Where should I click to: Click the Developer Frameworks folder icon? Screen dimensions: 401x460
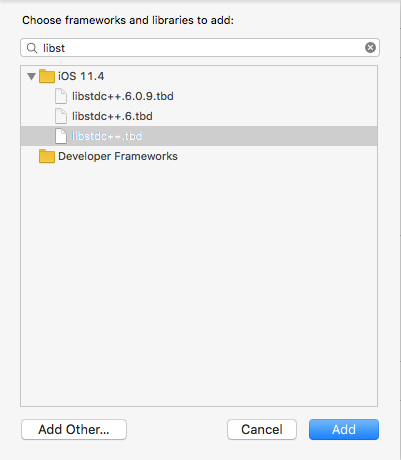click(47, 156)
